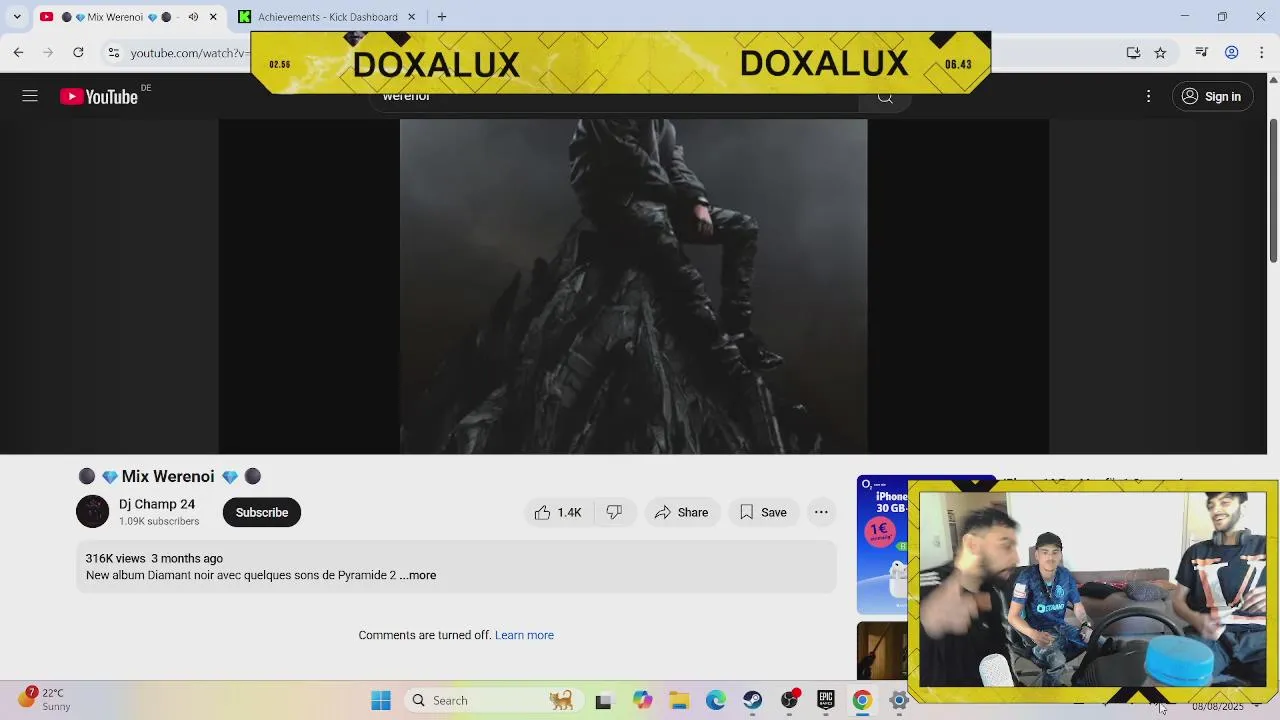Expand the video description with ...more
The image size is (1280, 720).
[x=418, y=575]
